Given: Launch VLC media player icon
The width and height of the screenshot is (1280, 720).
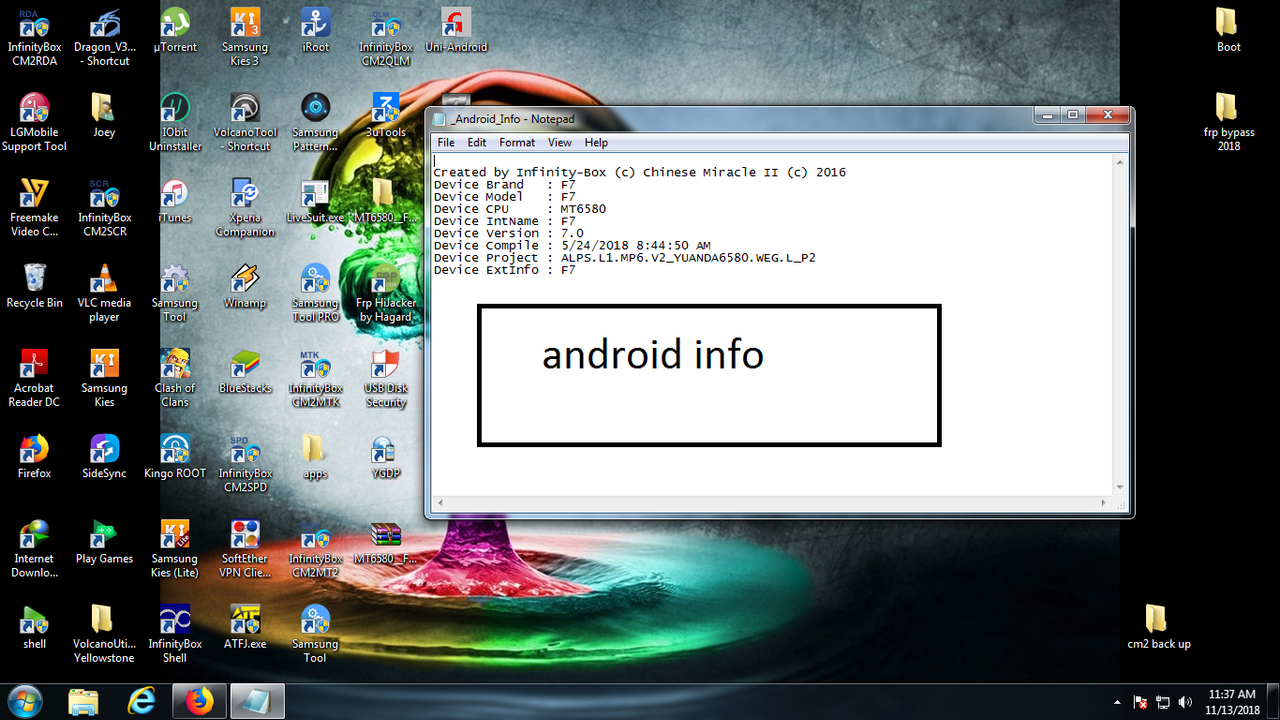Looking at the screenshot, I should (x=104, y=293).
